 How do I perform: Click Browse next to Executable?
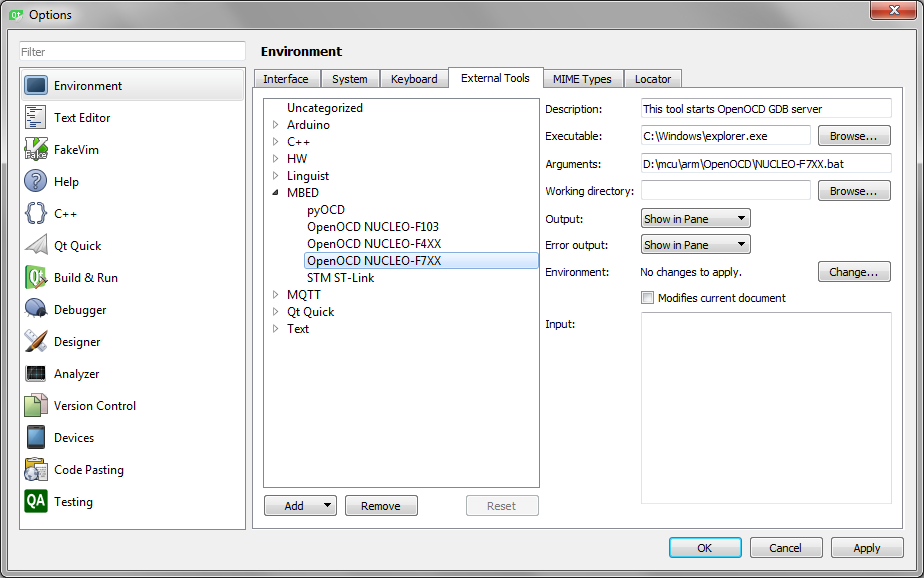coord(854,136)
